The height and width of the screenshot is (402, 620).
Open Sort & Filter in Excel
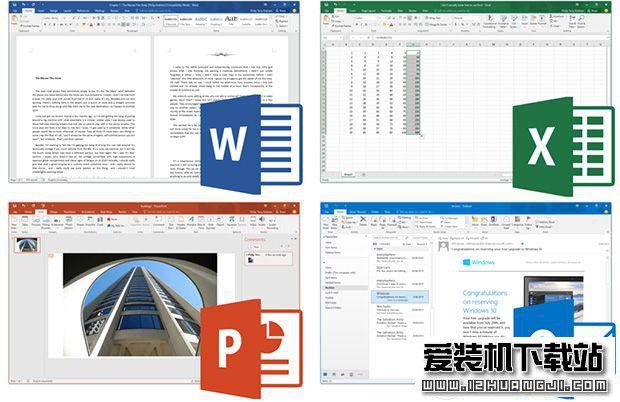(x=572, y=21)
